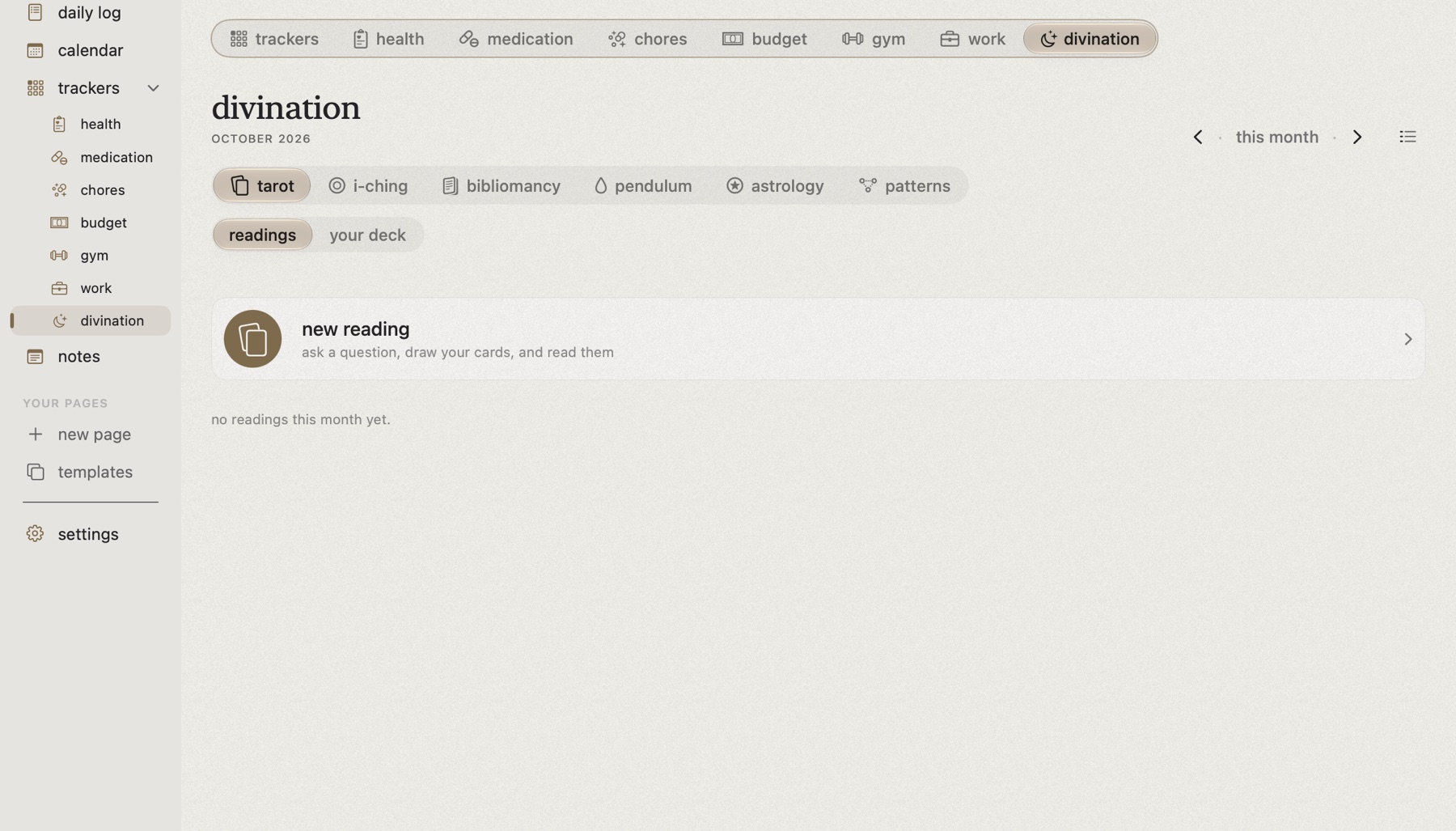
Task: Open trackers in the top navigation bar
Action: [x=274, y=39]
